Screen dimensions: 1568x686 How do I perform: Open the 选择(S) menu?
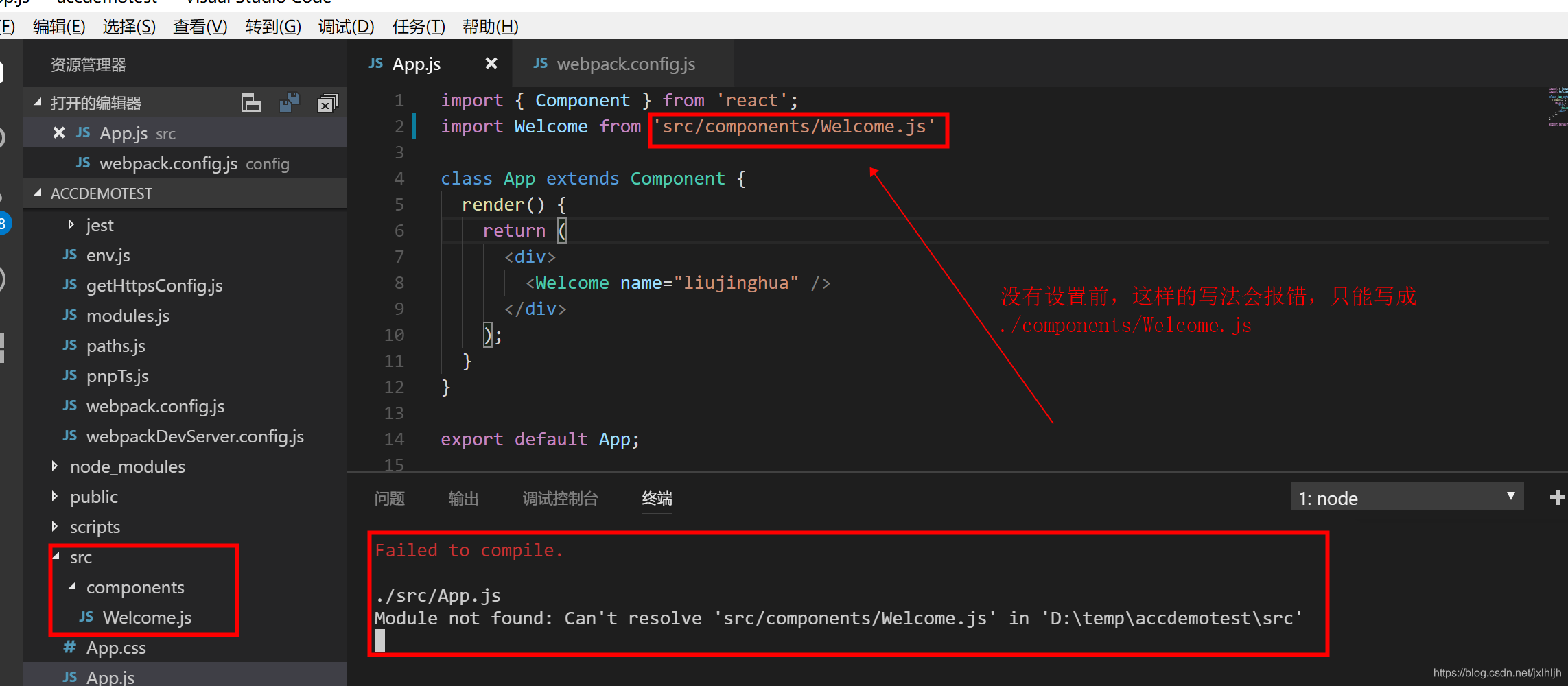click(129, 27)
